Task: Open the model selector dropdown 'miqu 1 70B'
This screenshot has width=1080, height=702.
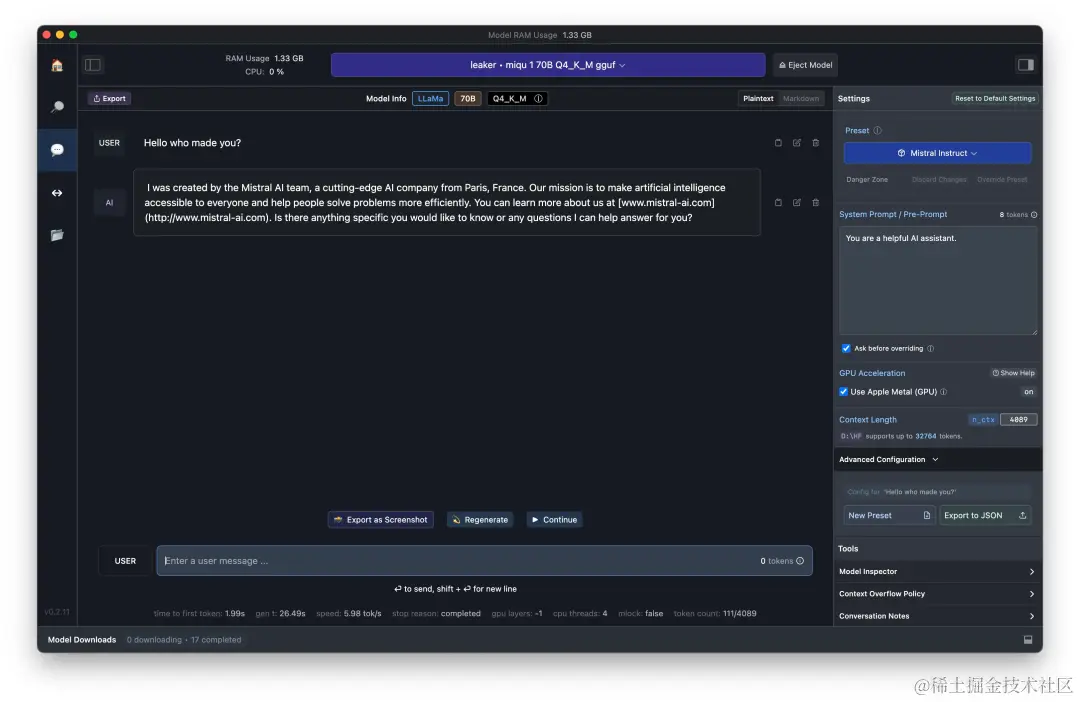Action: point(548,65)
